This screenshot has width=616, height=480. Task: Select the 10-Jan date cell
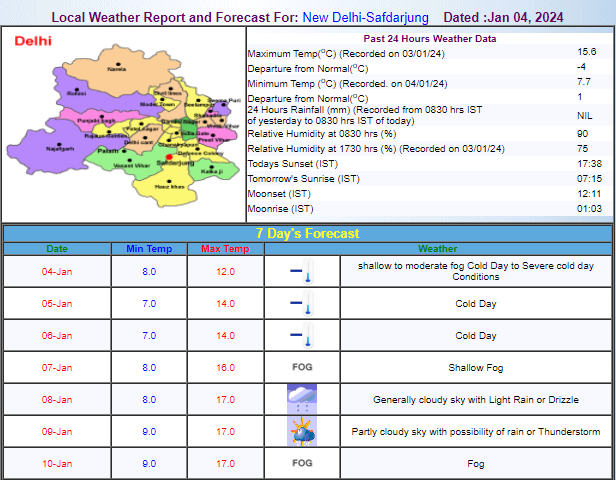(x=57, y=464)
